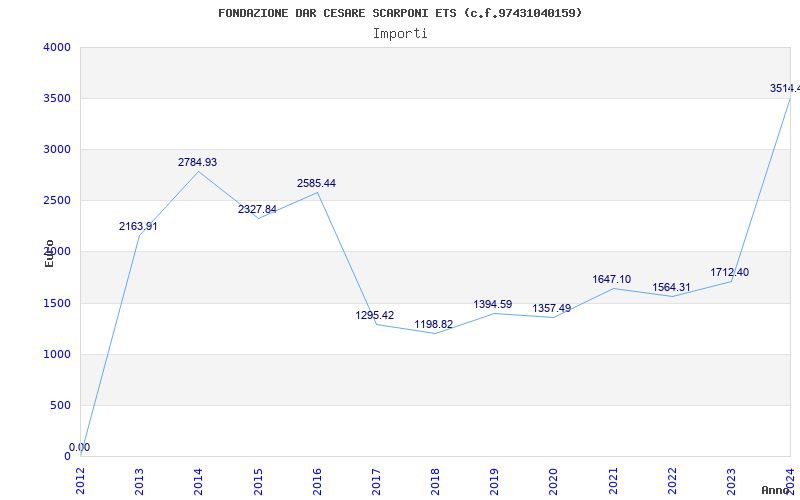Select the 2023 year on x-axis
Screen dimensions: 800x500
pos(730,479)
